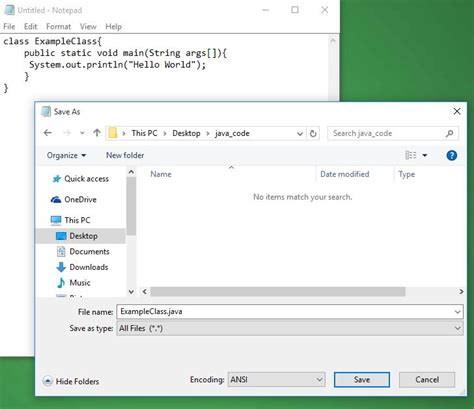Screen dimensions: 474x409
Task: Open the Format menu in Notepad
Action: coord(58,27)
